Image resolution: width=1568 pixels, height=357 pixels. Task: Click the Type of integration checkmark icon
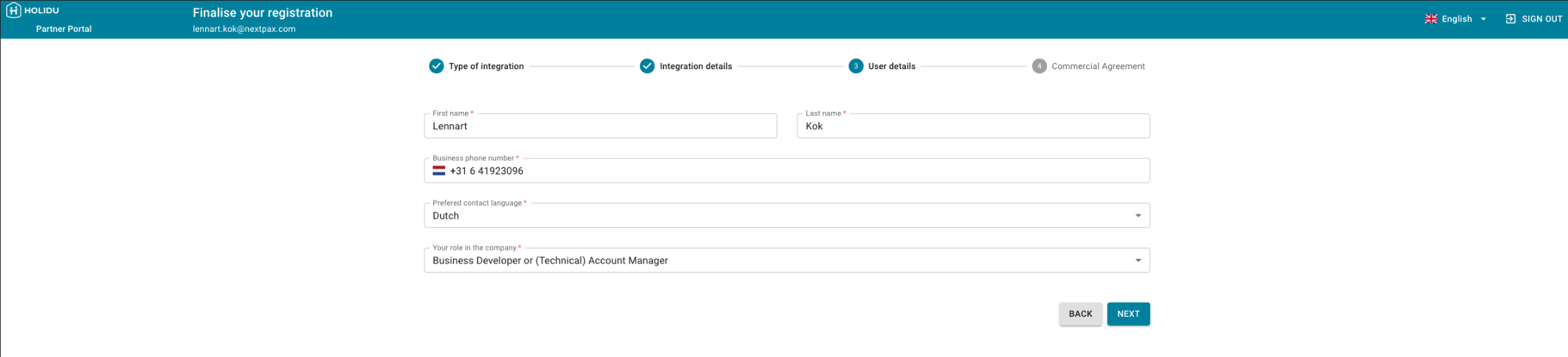point(436,66)
